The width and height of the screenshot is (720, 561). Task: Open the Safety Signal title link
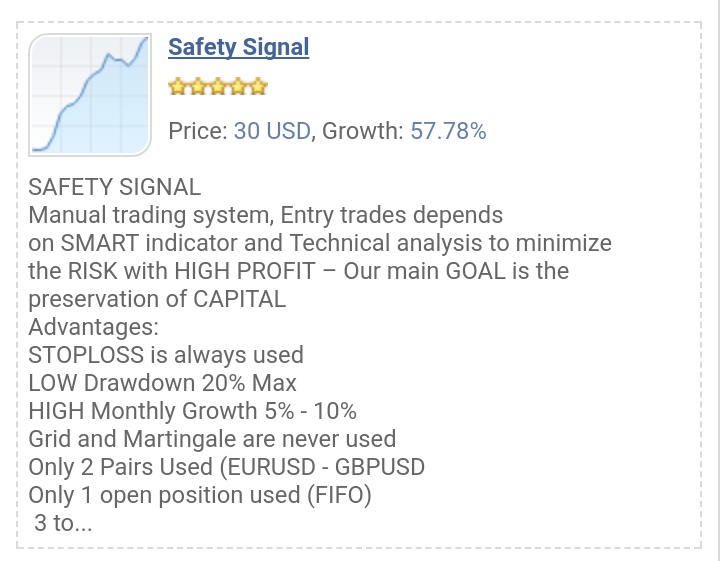click(x=238, y=48)
